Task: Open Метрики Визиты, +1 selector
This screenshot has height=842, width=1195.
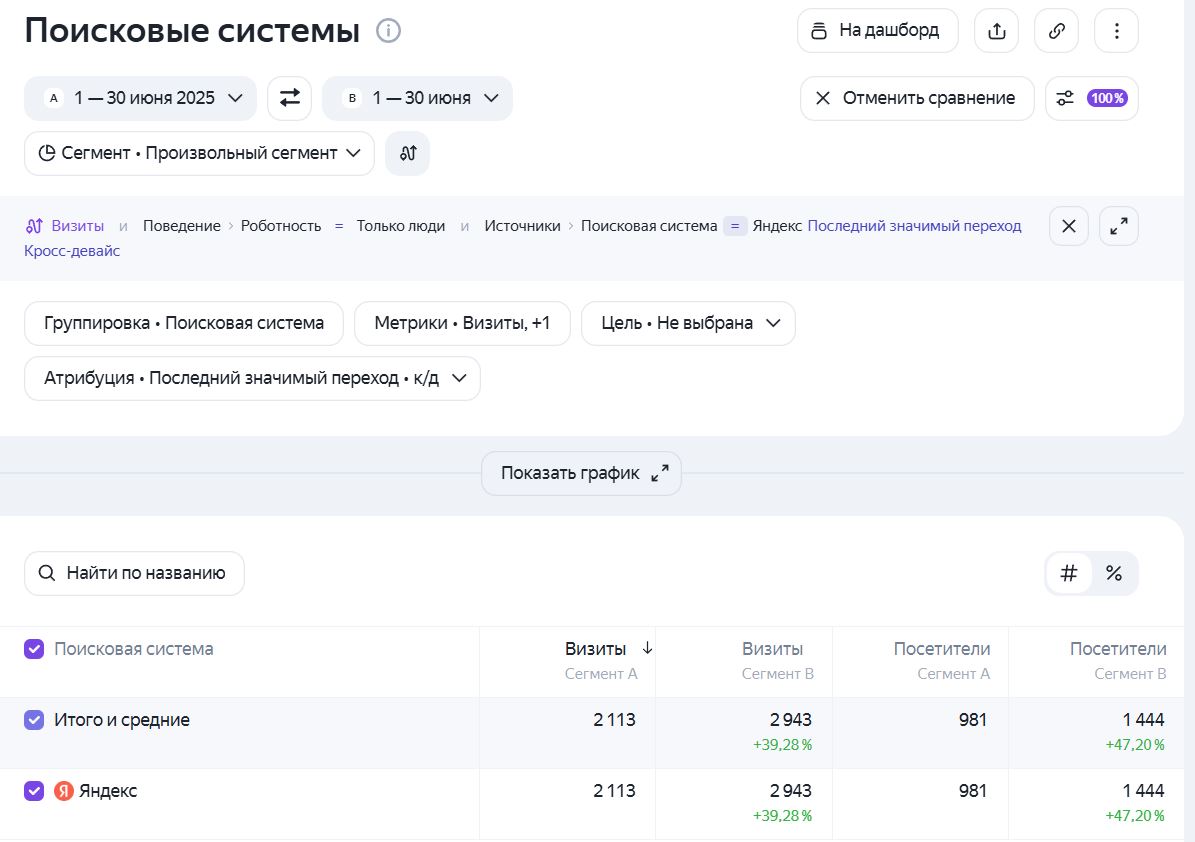Action: point(462,323)
